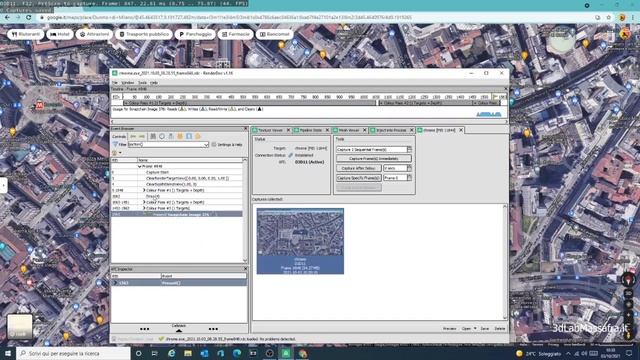
Task: Open the Event Browser filter dropdown arrow
Action: click(x=206, y=144)
